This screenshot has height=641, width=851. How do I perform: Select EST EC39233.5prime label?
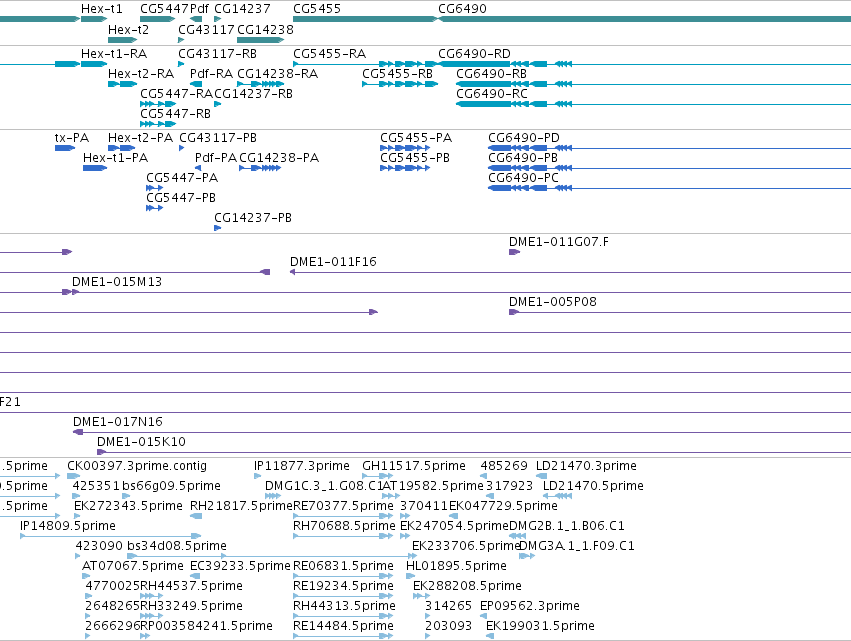pyautogui.click(x=240, y=566)
